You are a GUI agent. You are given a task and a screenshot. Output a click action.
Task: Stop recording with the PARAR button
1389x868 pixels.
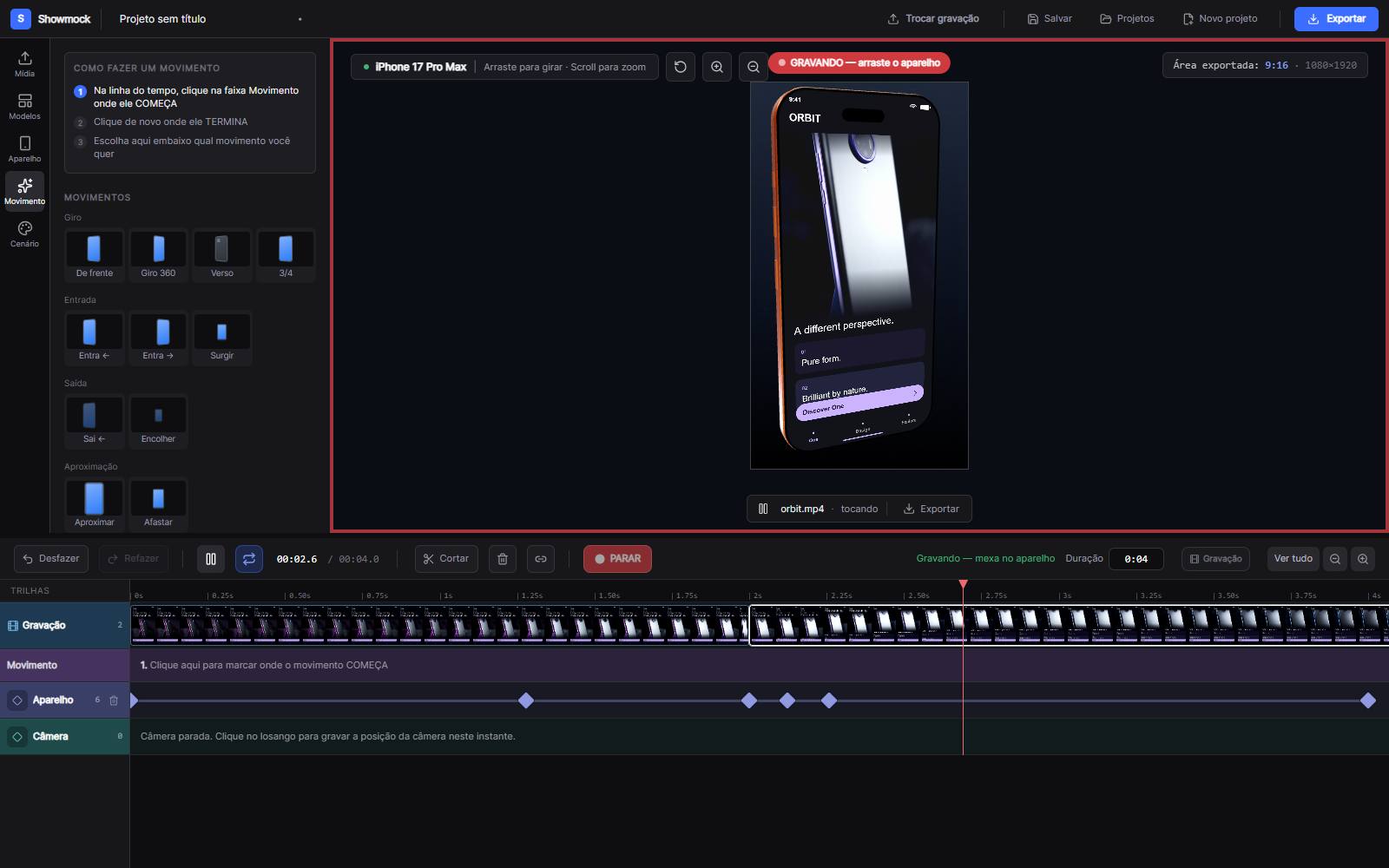617,559
